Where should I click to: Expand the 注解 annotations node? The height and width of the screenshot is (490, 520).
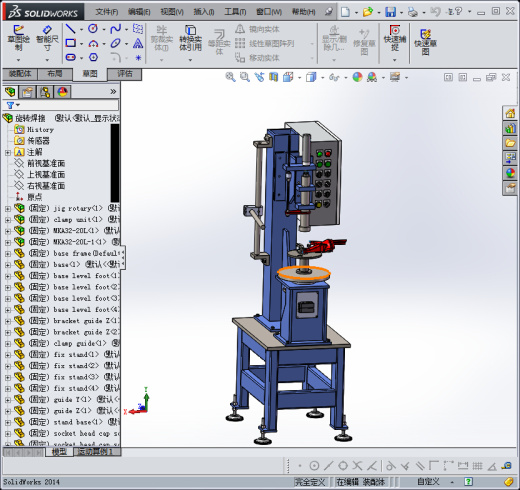point(8,153)
